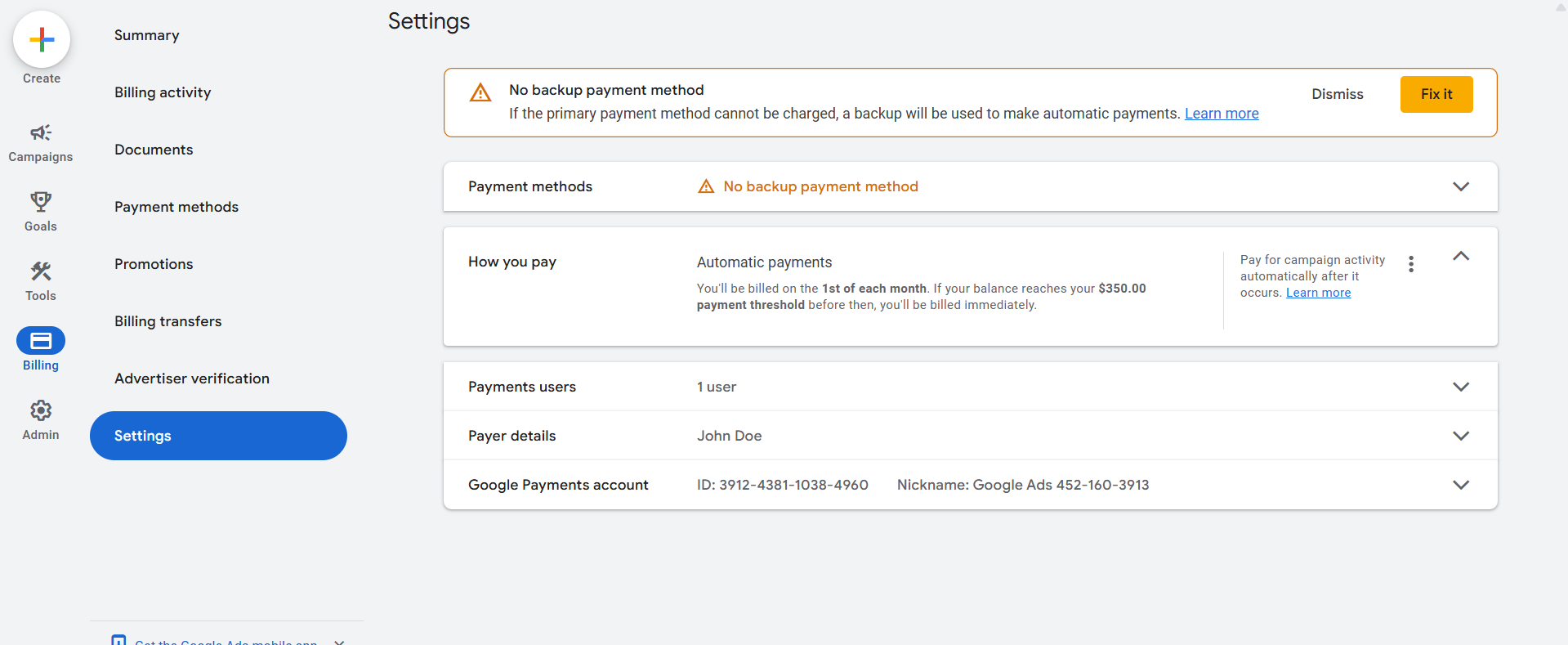Open Goals via the trophy icon

coord(41,201)
